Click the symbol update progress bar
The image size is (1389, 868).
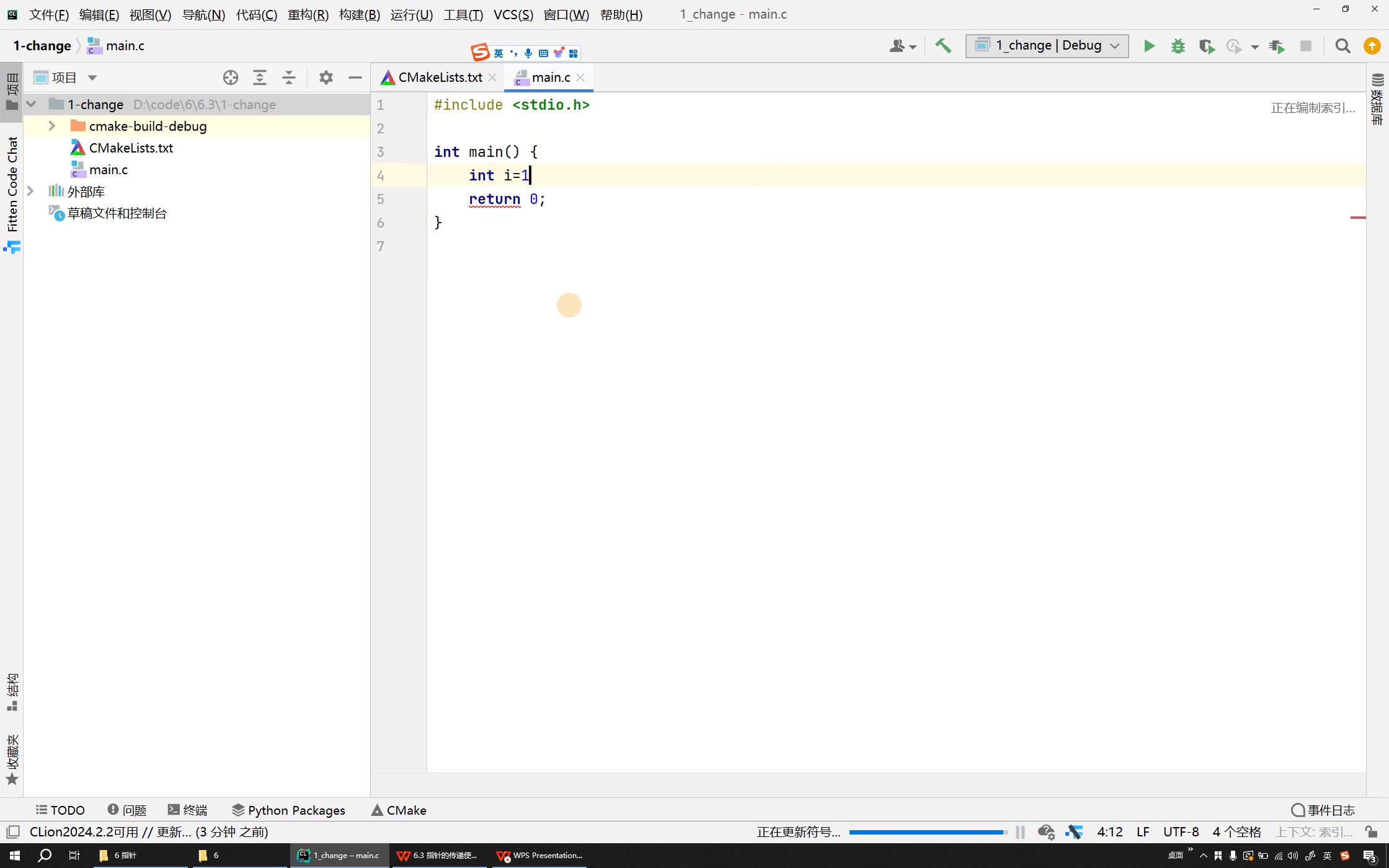pos(928,832)
